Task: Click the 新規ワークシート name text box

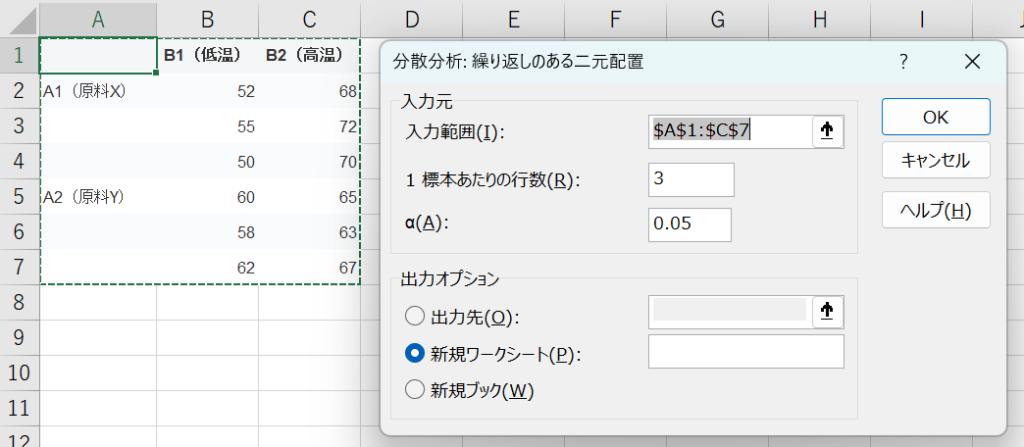Action: (746, 352)
